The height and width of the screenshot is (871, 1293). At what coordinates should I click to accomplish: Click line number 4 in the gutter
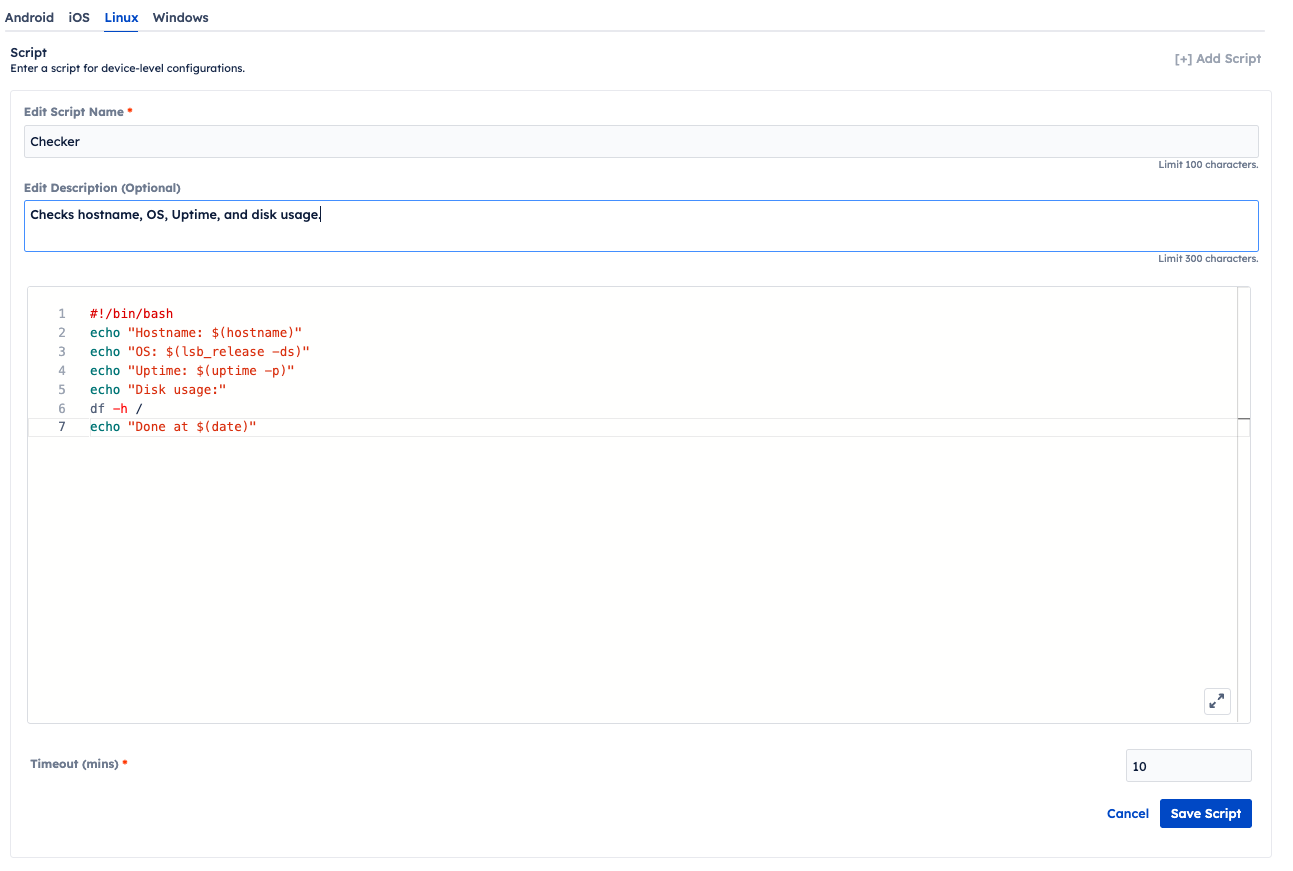62,371
